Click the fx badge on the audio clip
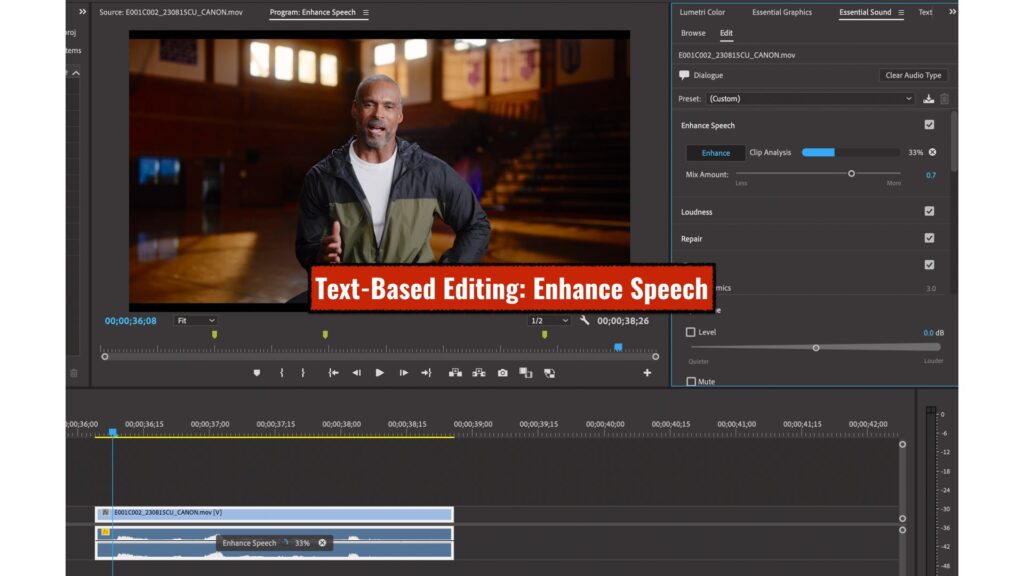The image size is (1024, 576). [105, 532]
